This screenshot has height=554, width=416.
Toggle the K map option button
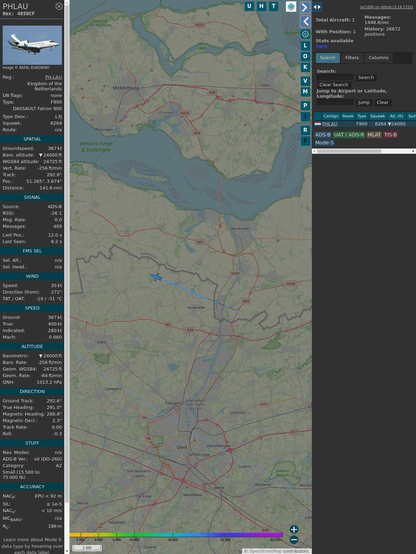pos(305,67)
